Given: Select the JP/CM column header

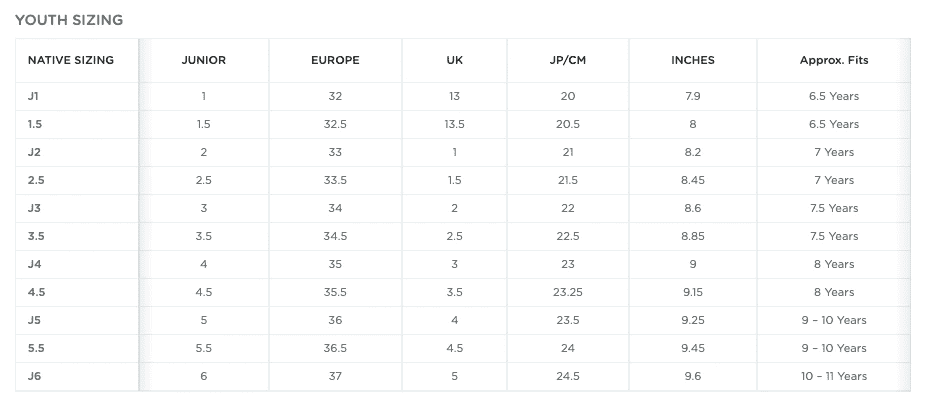Looking at the screenshot, I should (x=568, y=60).
